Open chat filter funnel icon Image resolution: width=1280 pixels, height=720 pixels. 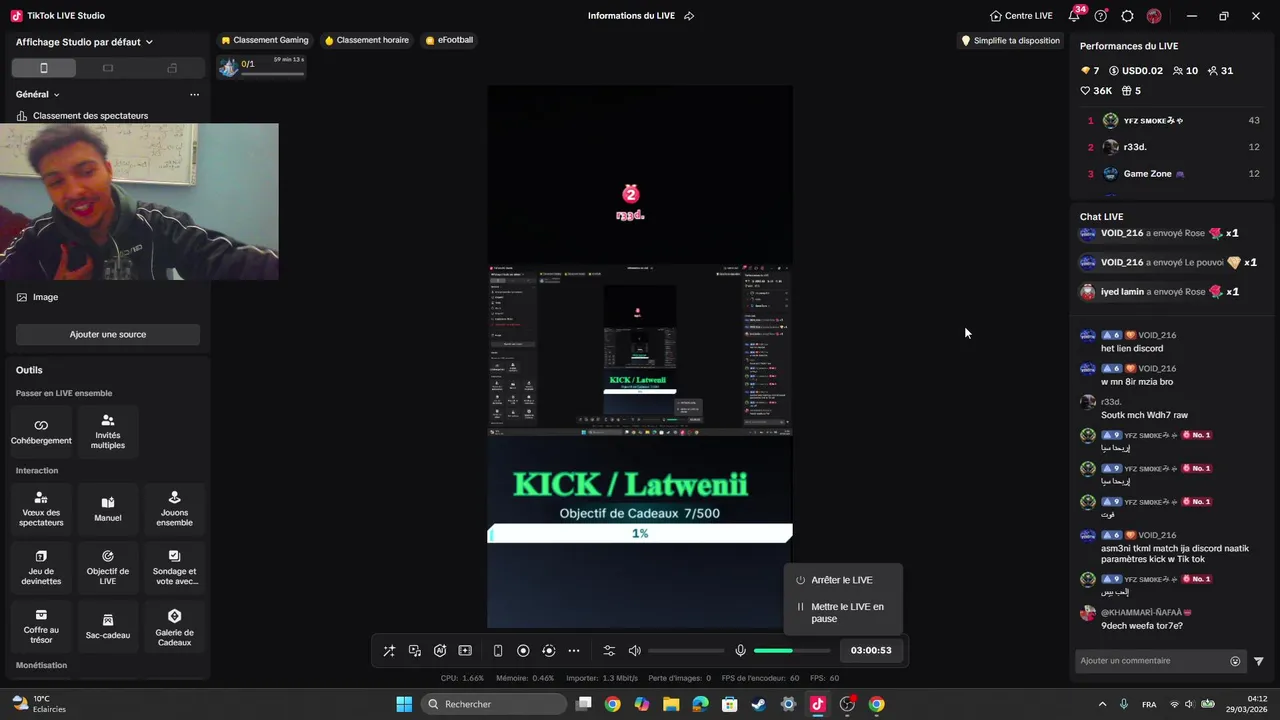1259,661
